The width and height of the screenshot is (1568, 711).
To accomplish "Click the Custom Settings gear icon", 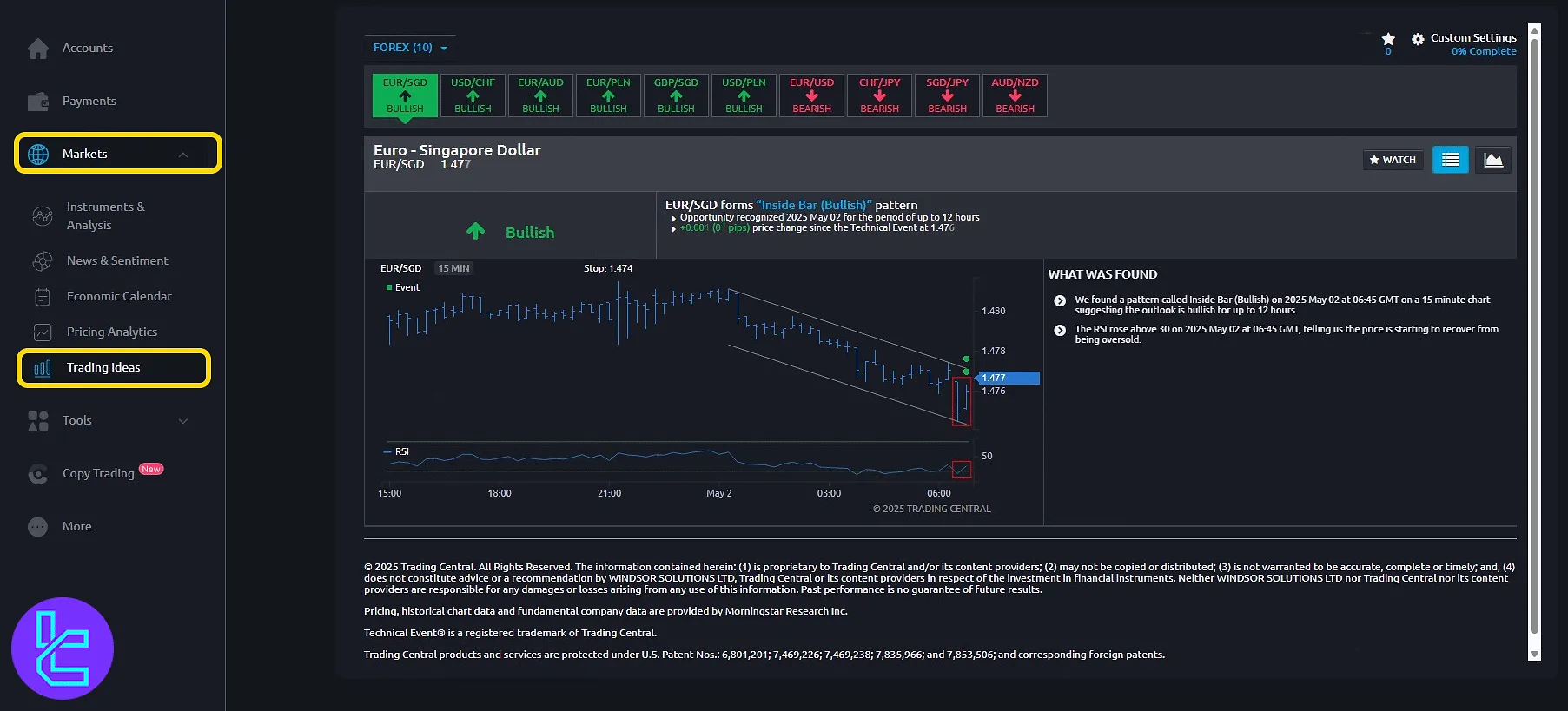I will (x=1418, y=39).
